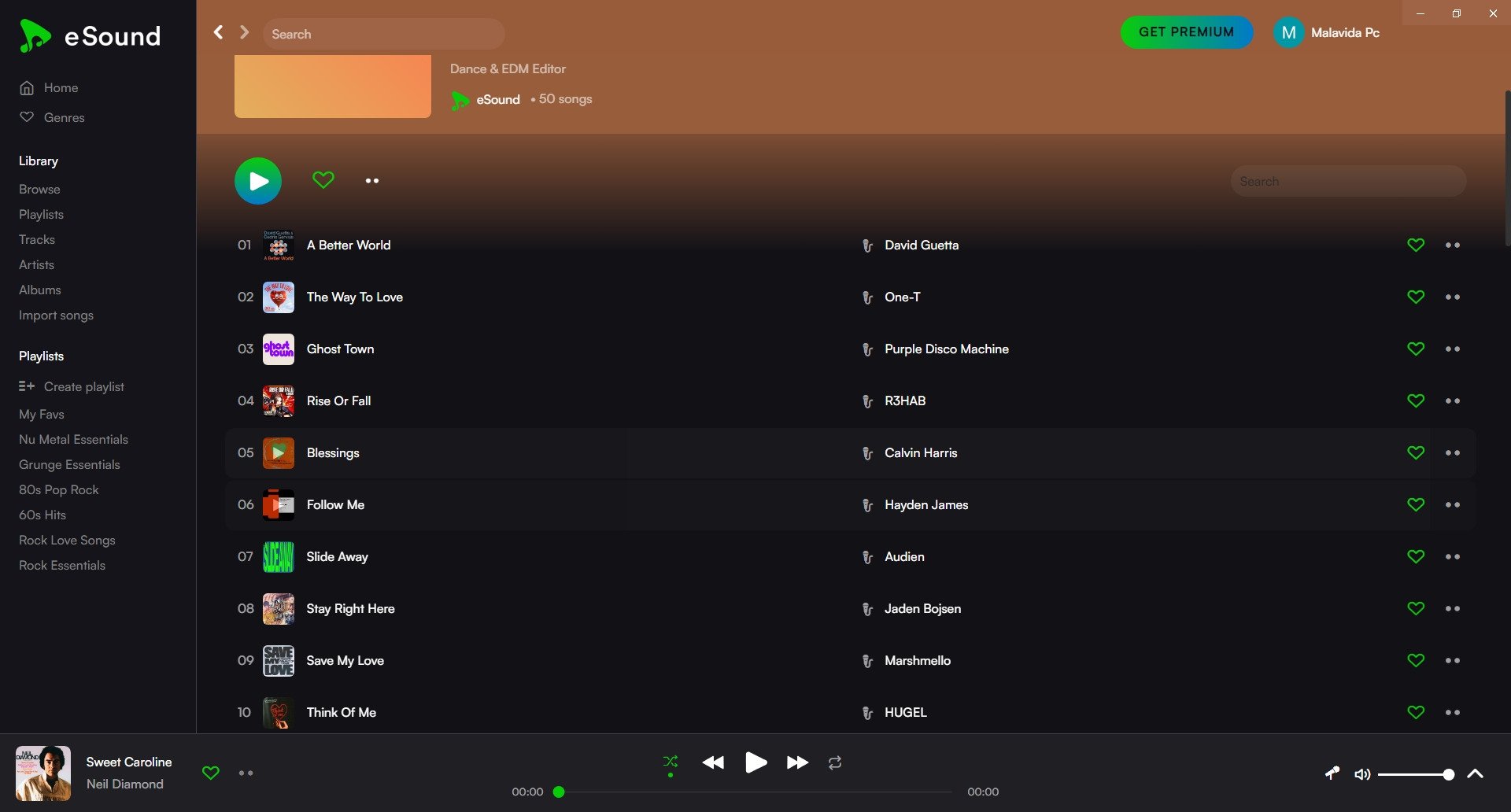Open more options for Follow Me
The height and width of the screenshot is (812, 1511).
pyautogui.click(x=1453, y=504)
